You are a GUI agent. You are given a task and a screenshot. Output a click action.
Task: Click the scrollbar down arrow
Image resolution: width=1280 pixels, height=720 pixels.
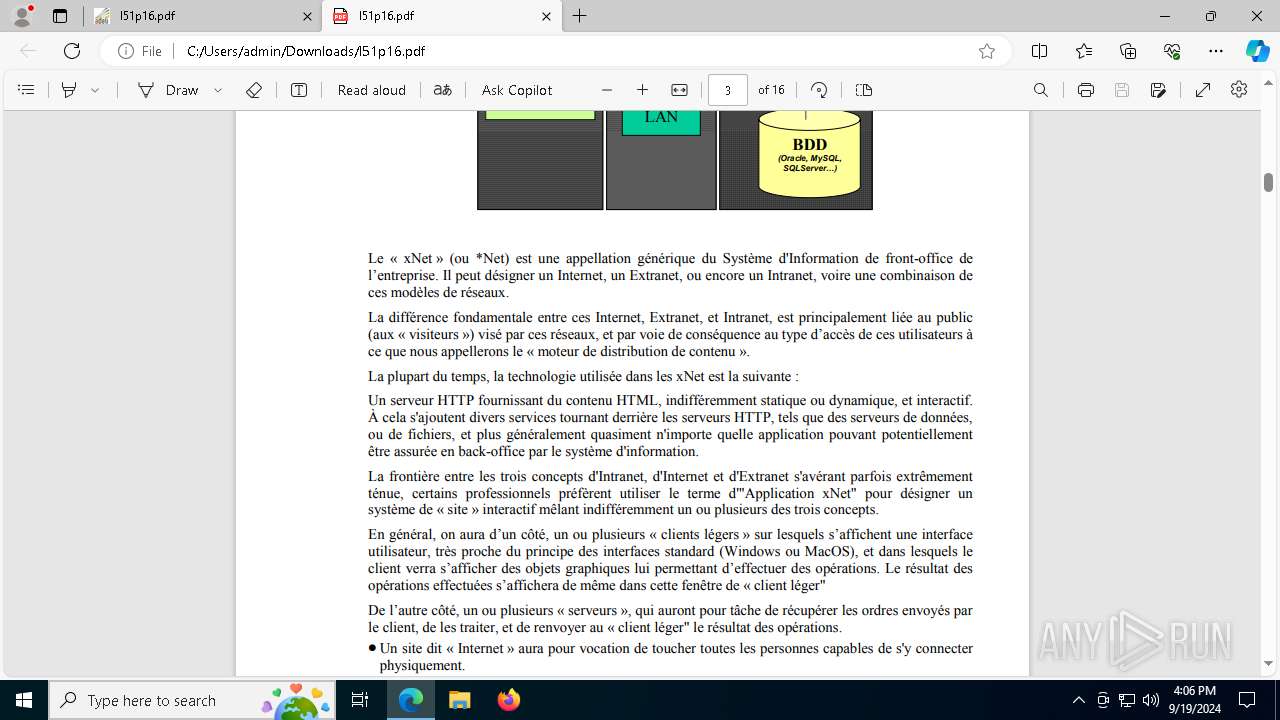[1268, 663]
